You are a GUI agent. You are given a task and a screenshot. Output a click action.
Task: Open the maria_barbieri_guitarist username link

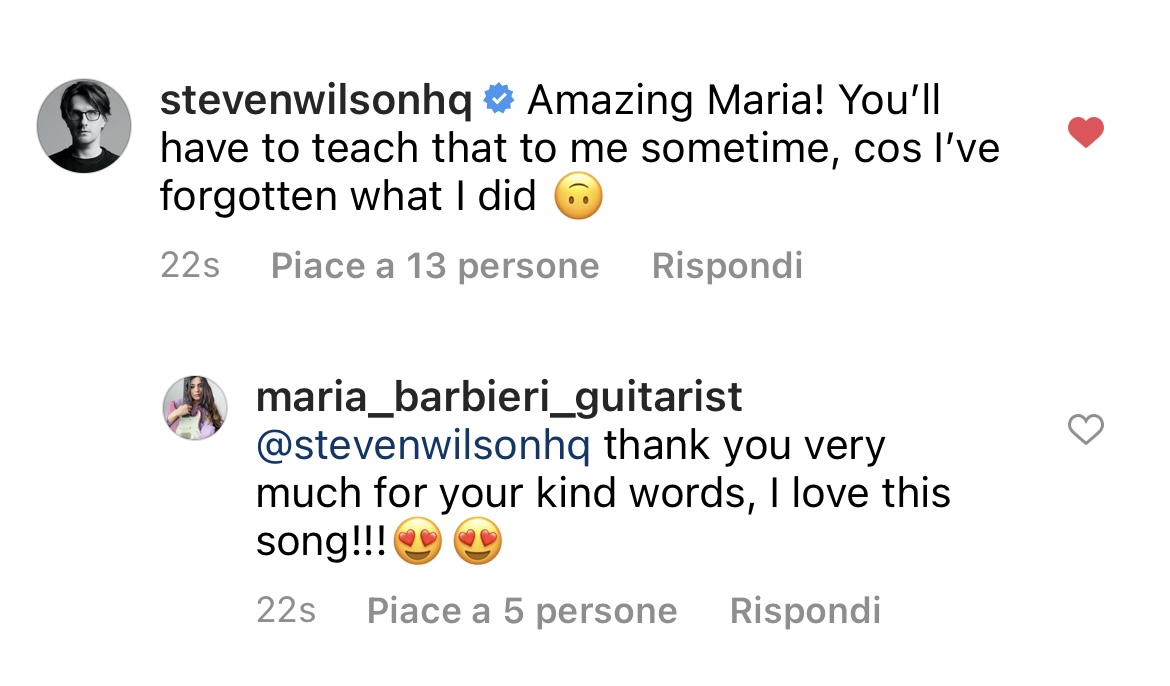[499, 397]
